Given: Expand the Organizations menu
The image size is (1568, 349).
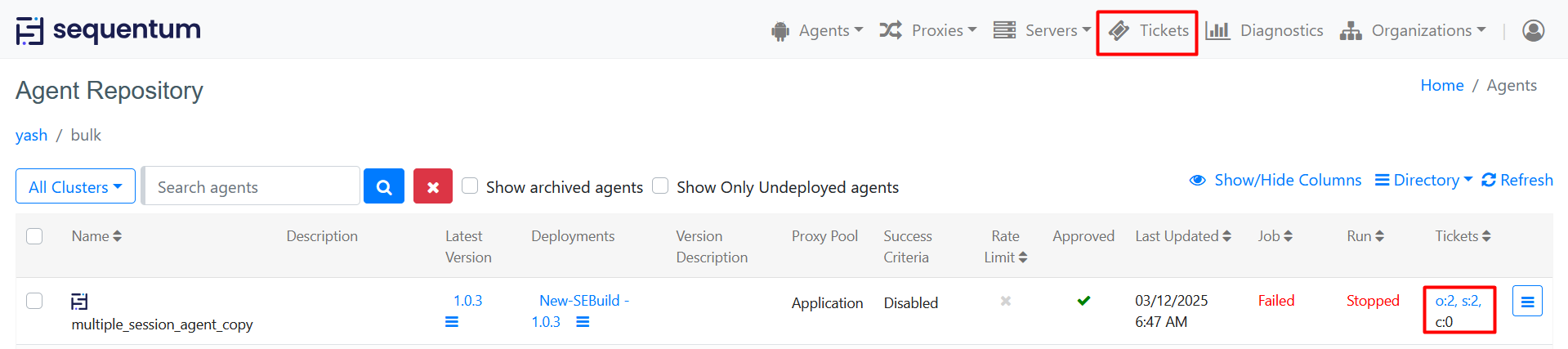Looking at the screenshot, I should coord(1413,30).
